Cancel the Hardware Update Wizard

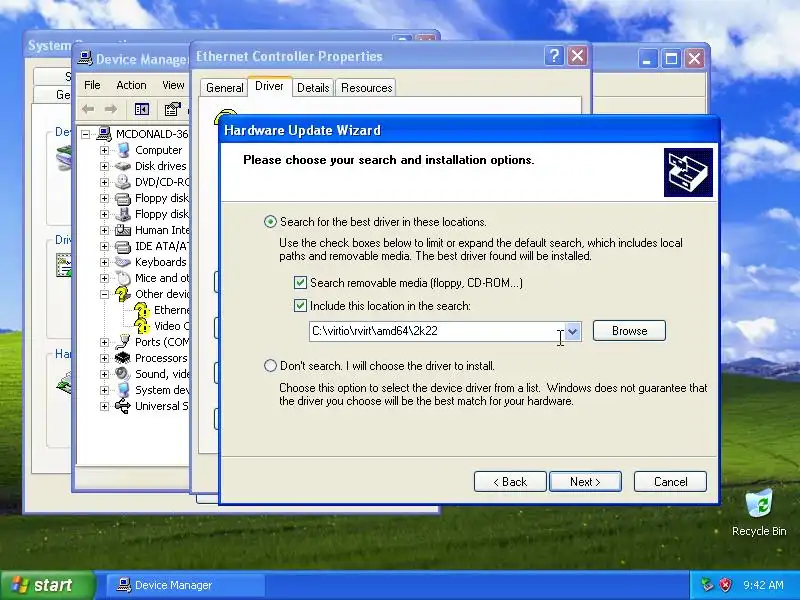click(670, 482)
